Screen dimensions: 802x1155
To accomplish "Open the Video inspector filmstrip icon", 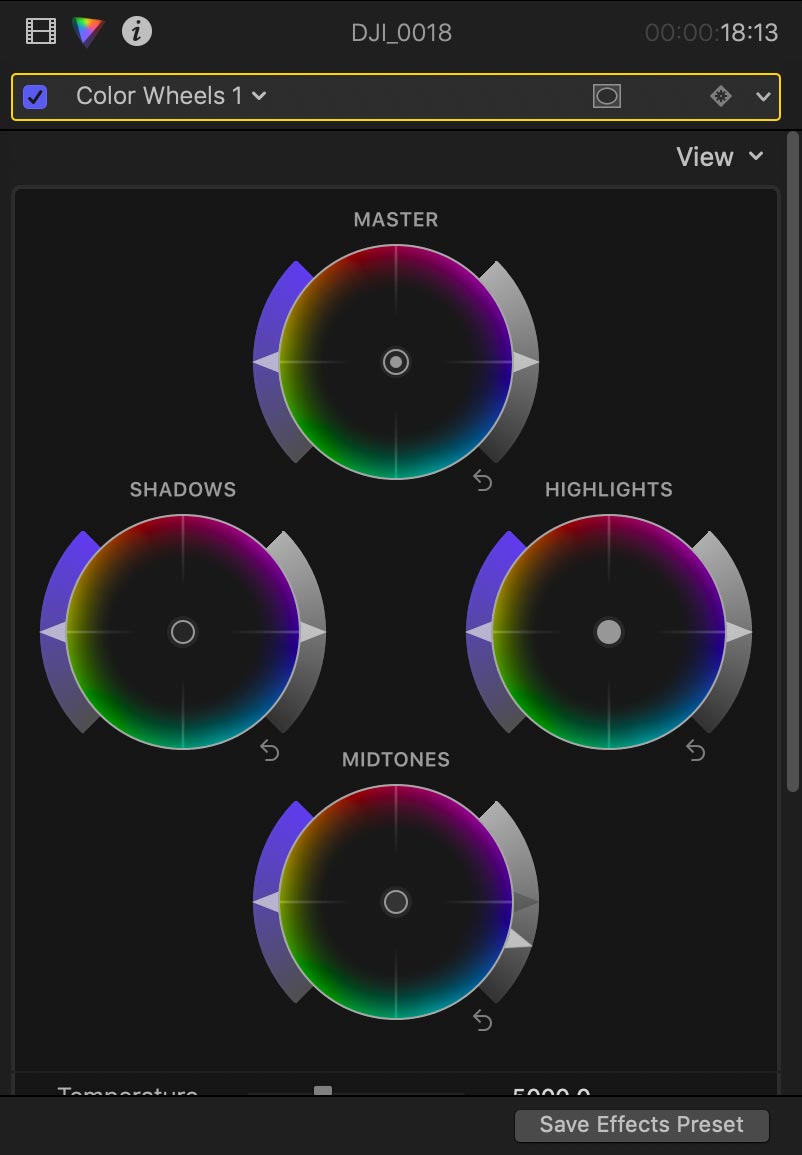I will [41, 32].
